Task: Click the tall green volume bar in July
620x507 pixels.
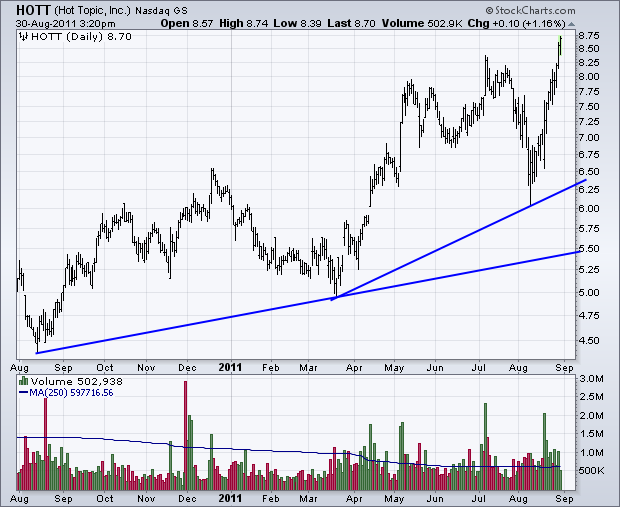Action: 485,446
